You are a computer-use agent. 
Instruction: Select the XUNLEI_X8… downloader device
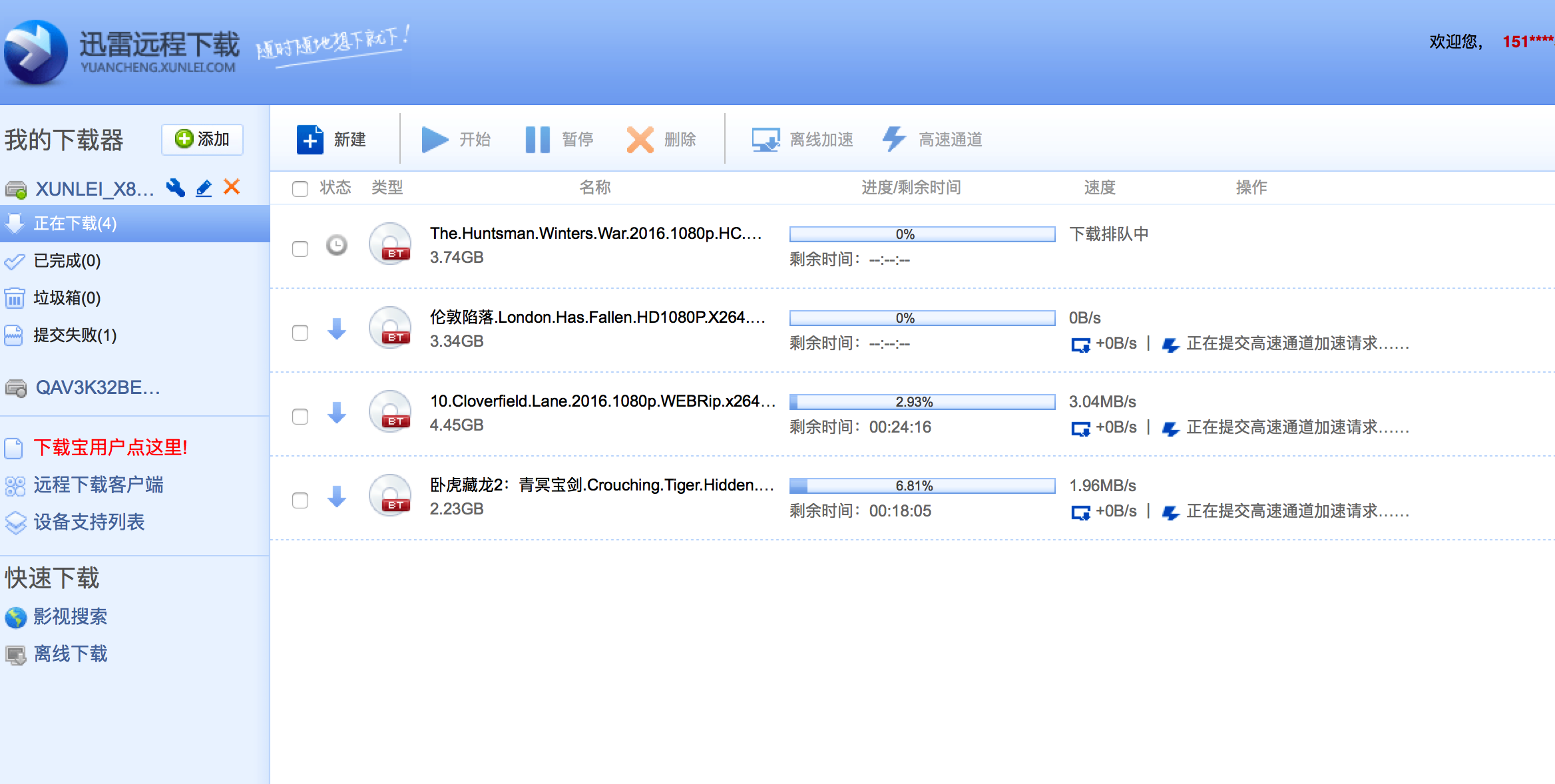95,189
